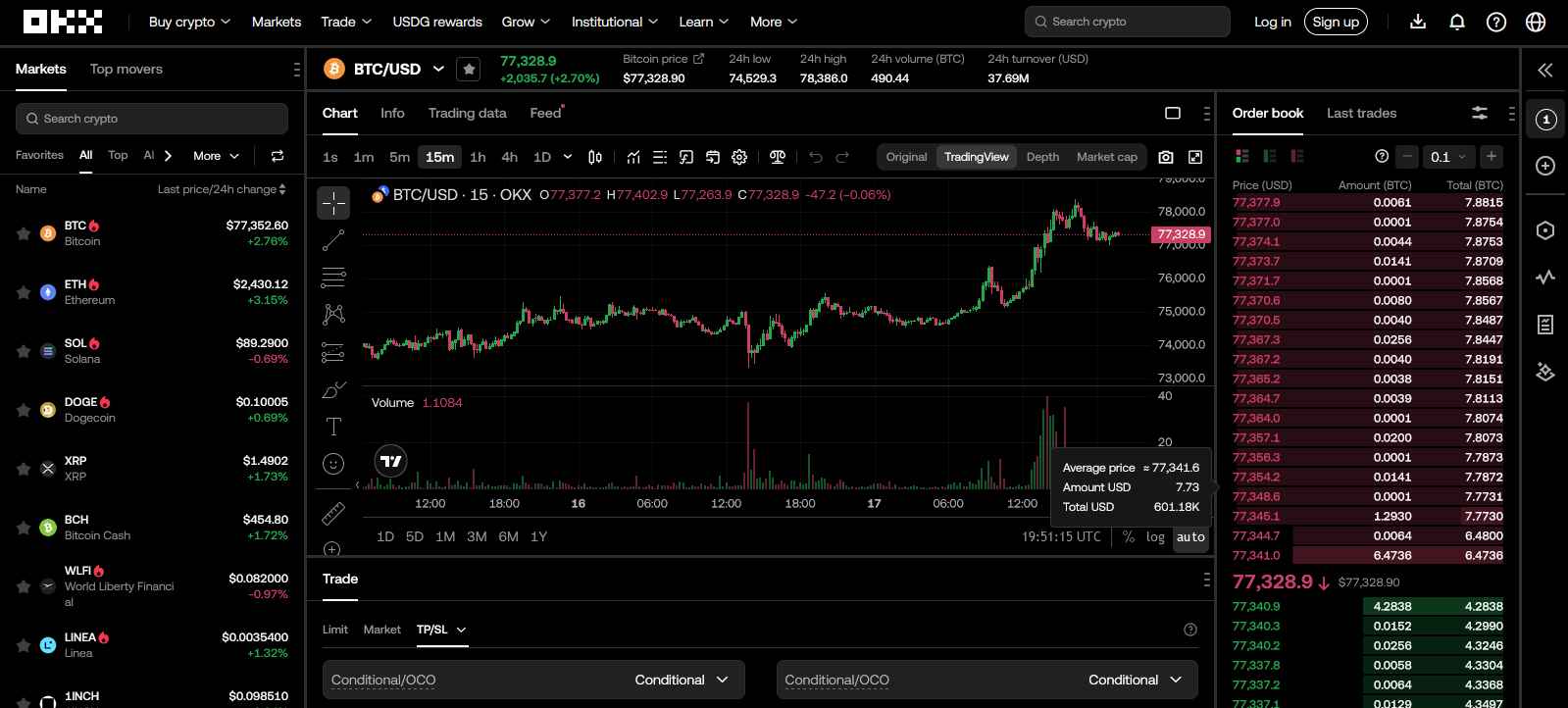The height and width of the screenshot is (708, 1568).
Task: Open the balance scale compare icon
Action: coord(778,157)
